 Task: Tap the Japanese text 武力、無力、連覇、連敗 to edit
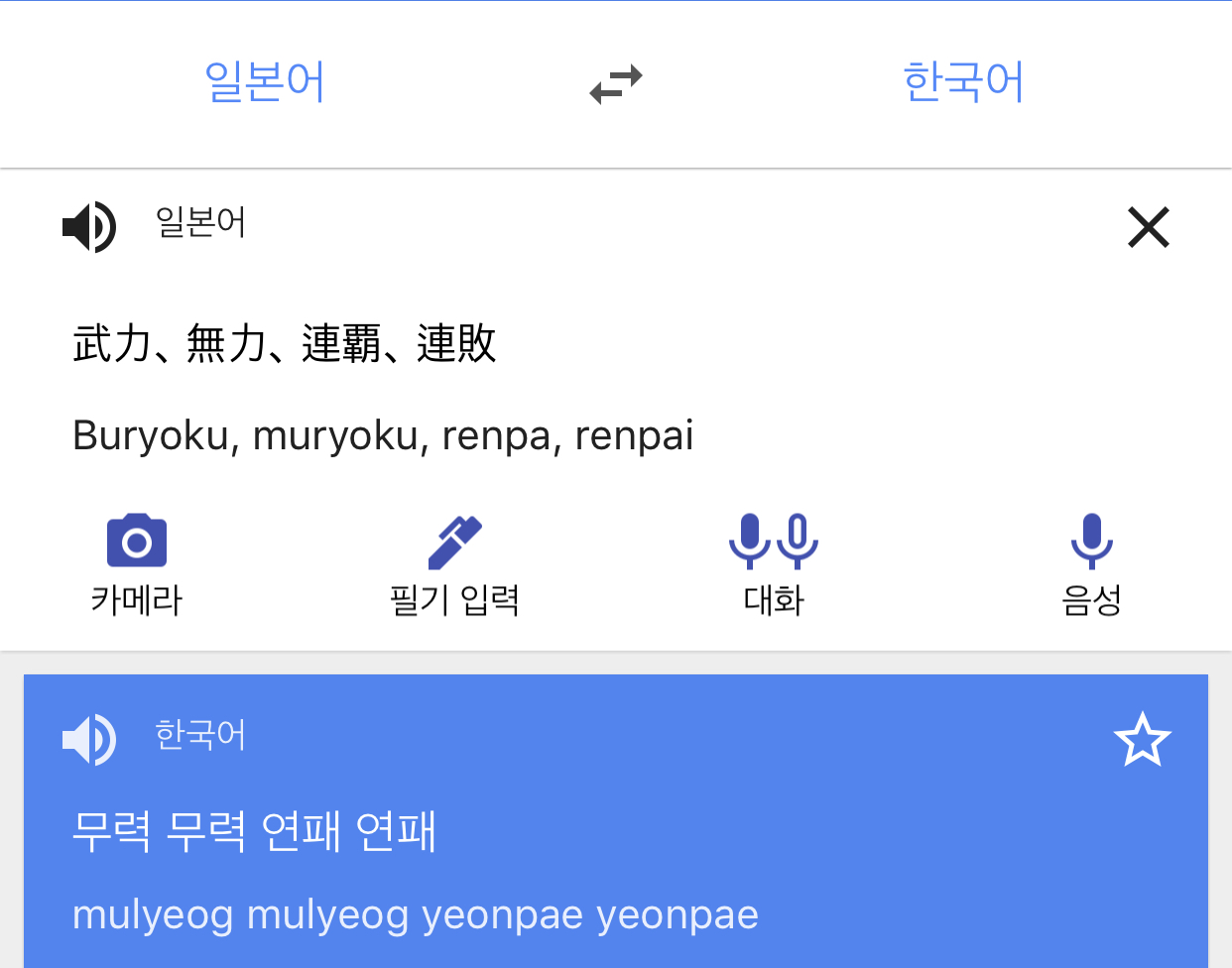click(285, 344)
